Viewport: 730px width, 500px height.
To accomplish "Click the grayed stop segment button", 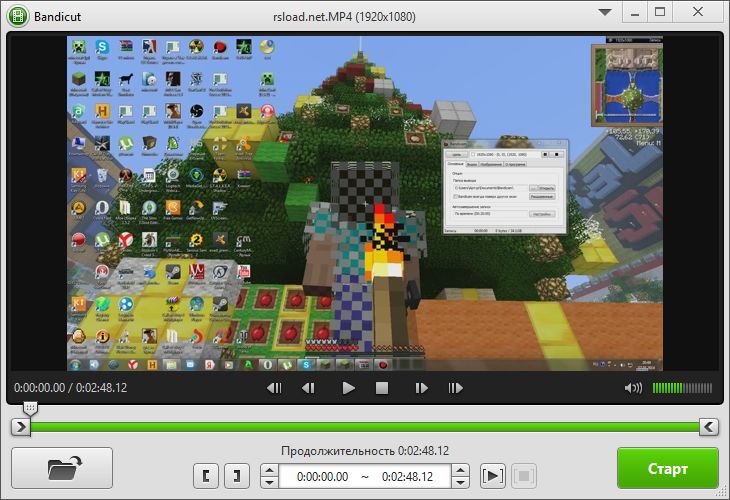I will coord(524,476).
